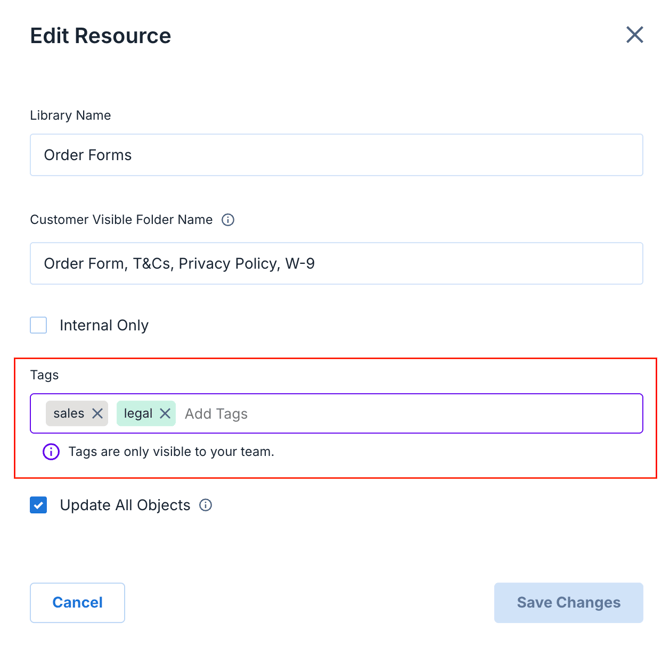Screen dimensions: 670x648
Task: Click the Add Tags input area
Action: tap(400, 413)
